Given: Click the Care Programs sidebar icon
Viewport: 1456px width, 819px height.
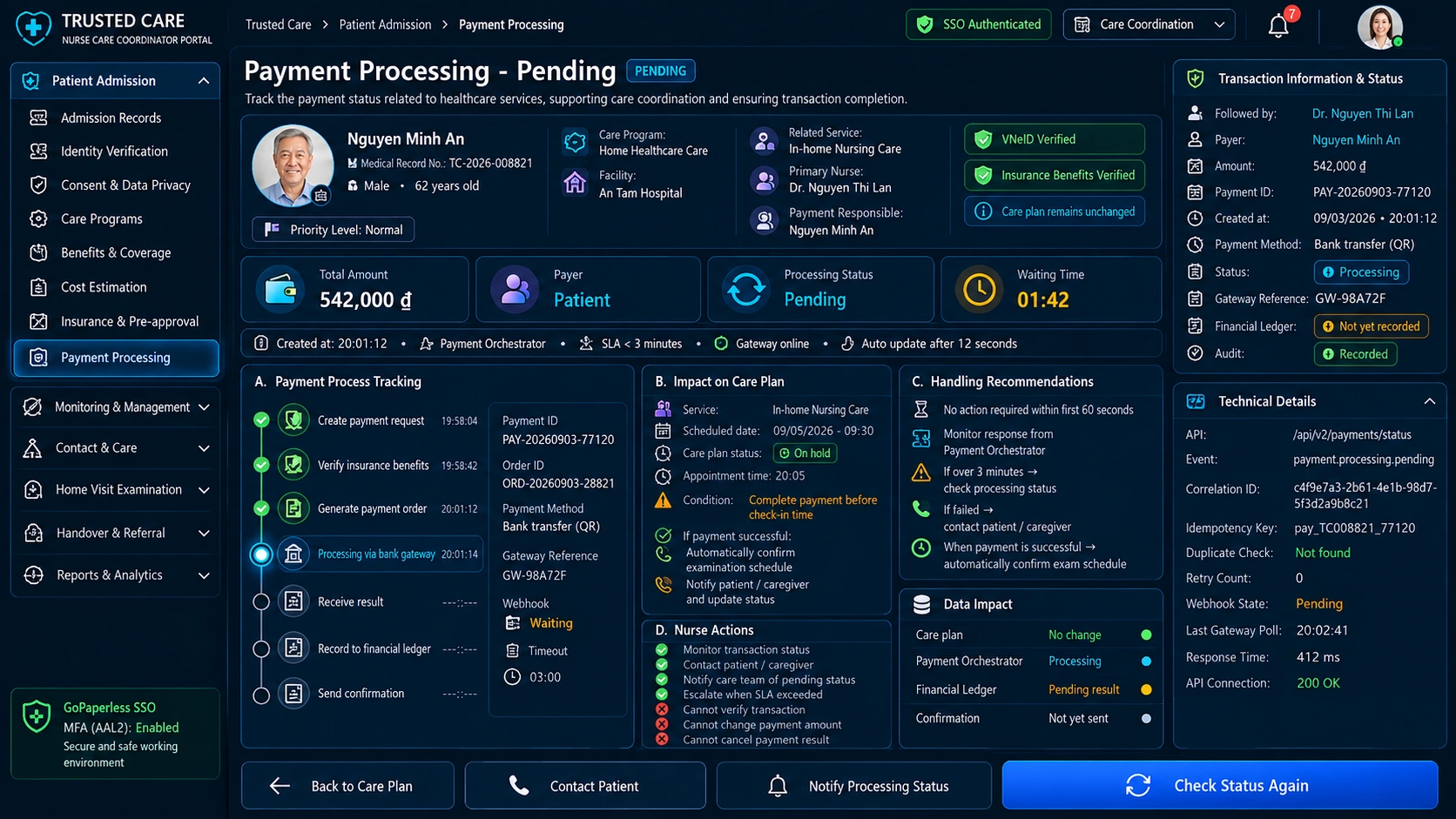Looking at the screenshot, I should 38,219.
